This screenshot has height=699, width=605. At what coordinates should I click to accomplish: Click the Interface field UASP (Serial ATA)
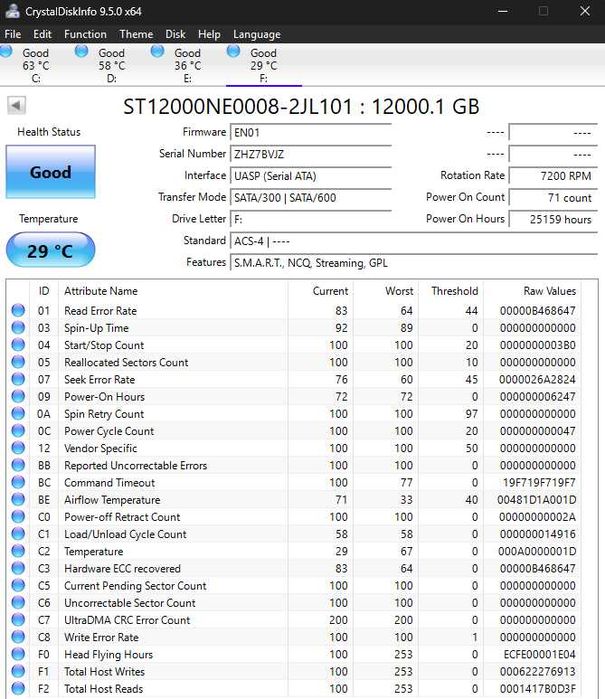[311, 176]
